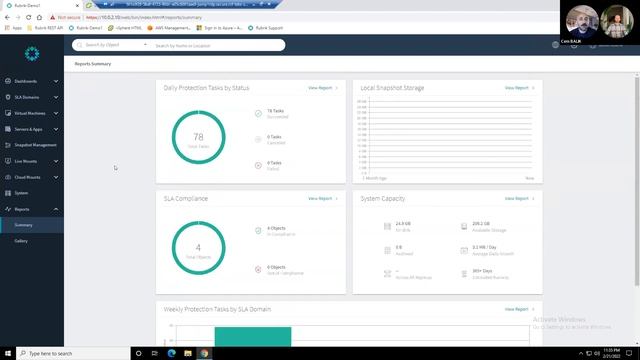Click the page vertical scrollbar
This screenshot has width=640, height=360.
[637, 182]
